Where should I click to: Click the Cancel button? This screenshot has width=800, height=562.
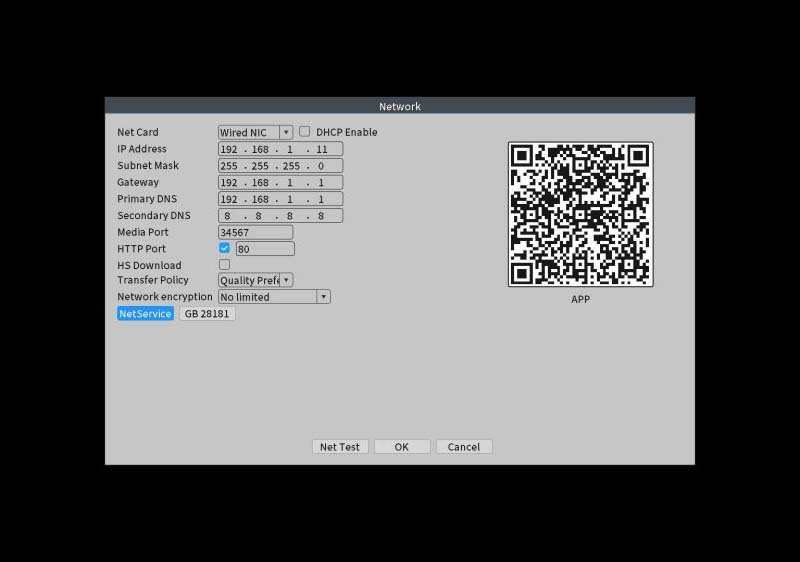(x=464, y=447)
